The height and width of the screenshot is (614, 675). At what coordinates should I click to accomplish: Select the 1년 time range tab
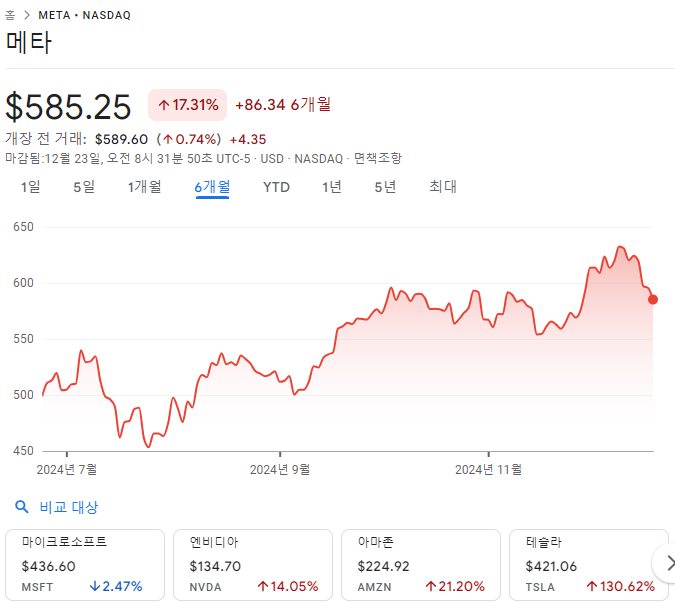[332, 187]
